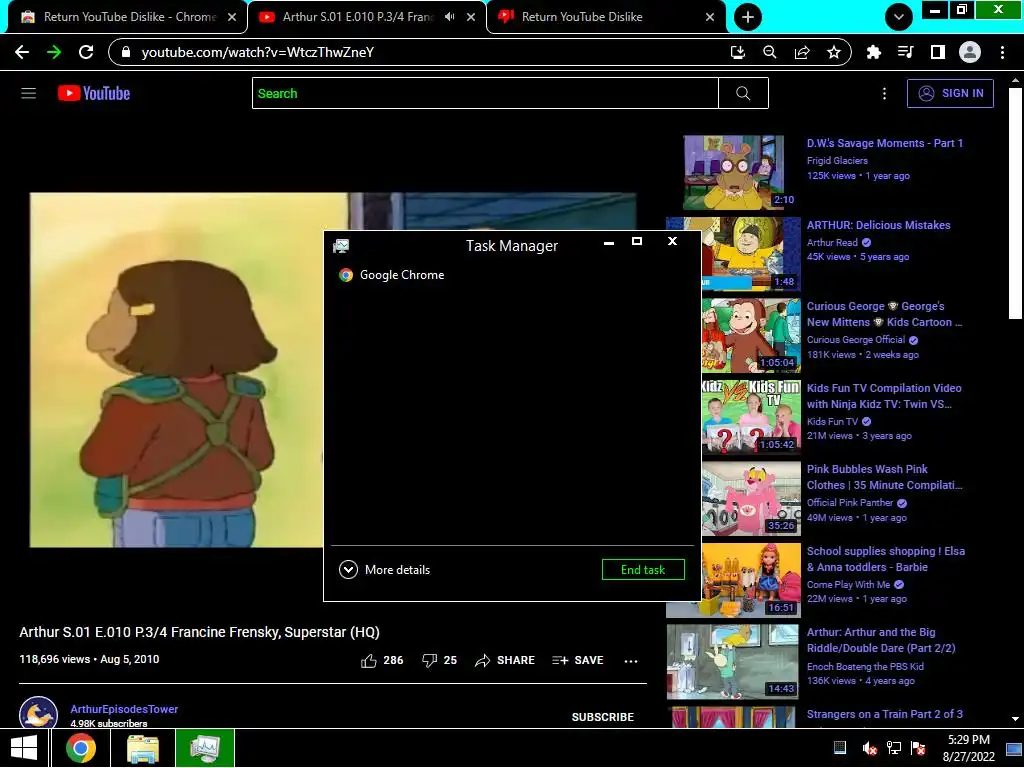This screenshot has height=768, width=1024.
Task: Open Arthur and the Big Riddle thumbnail
Action: point(732,662)
